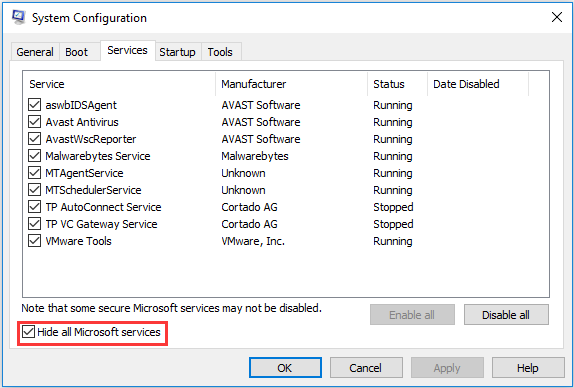
Task: Click Cortado AG in TP AutoConnect row
Action: (249, 207)
